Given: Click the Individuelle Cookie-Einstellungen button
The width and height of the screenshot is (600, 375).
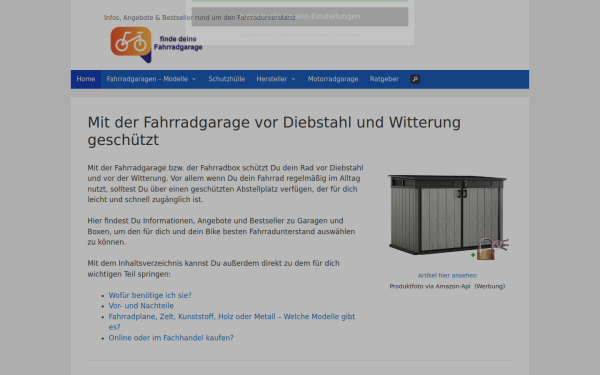Looking at the screenshot, I should pos(300,17).
